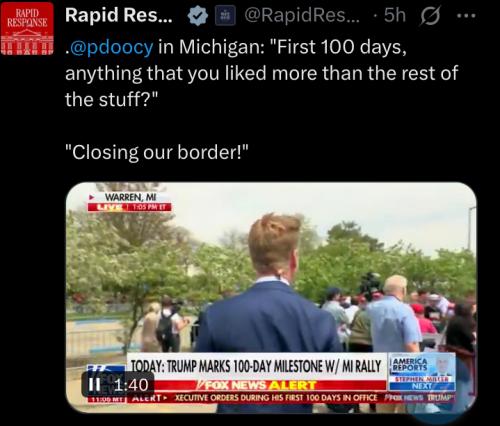Open the three-dot more options menu
The image size is (500, 426).
click(467, 15)
